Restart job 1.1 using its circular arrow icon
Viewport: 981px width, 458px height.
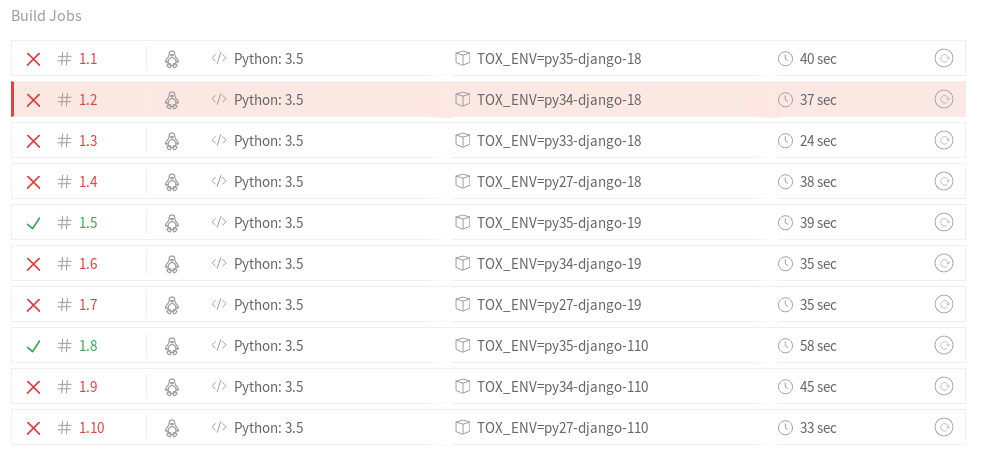point(943,59)
